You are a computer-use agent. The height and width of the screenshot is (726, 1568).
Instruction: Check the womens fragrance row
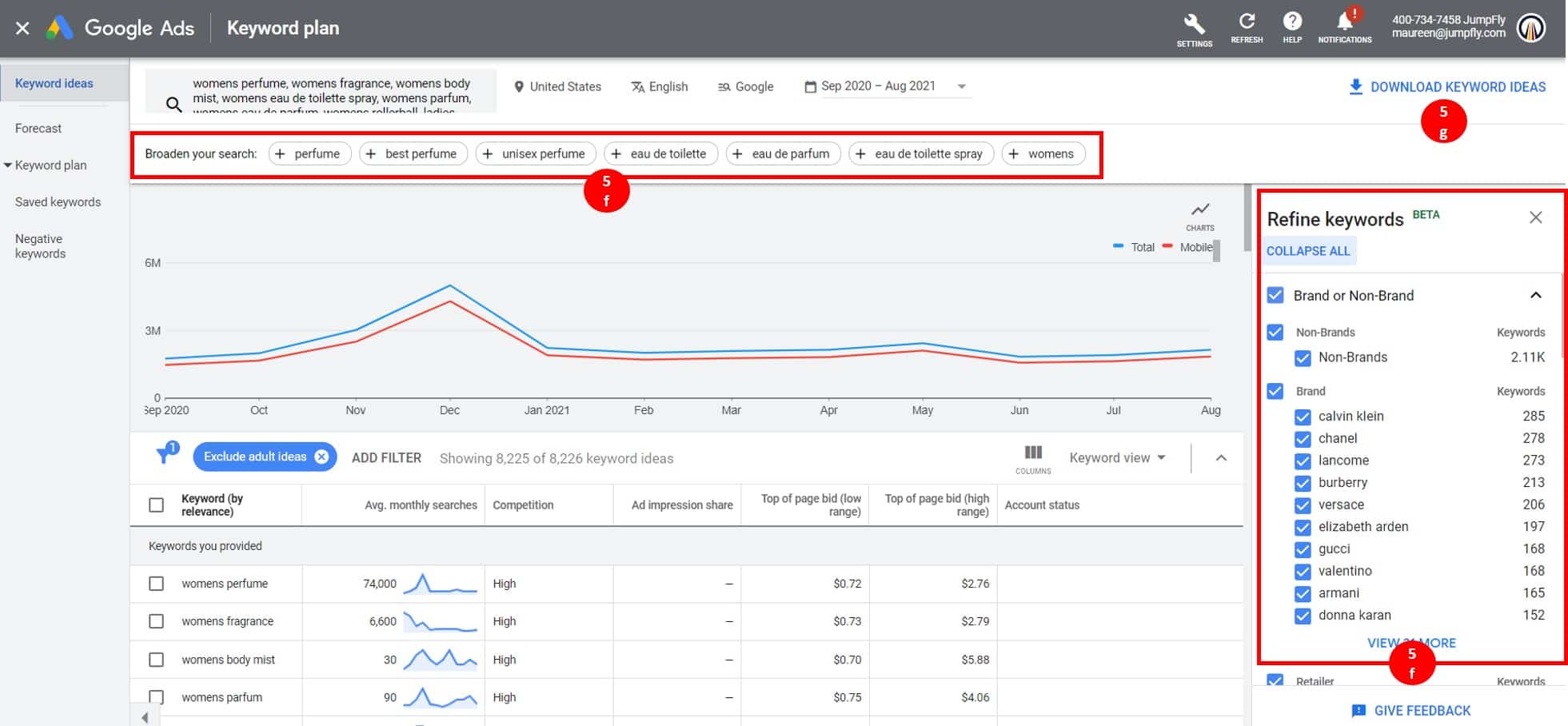point(157,621)
